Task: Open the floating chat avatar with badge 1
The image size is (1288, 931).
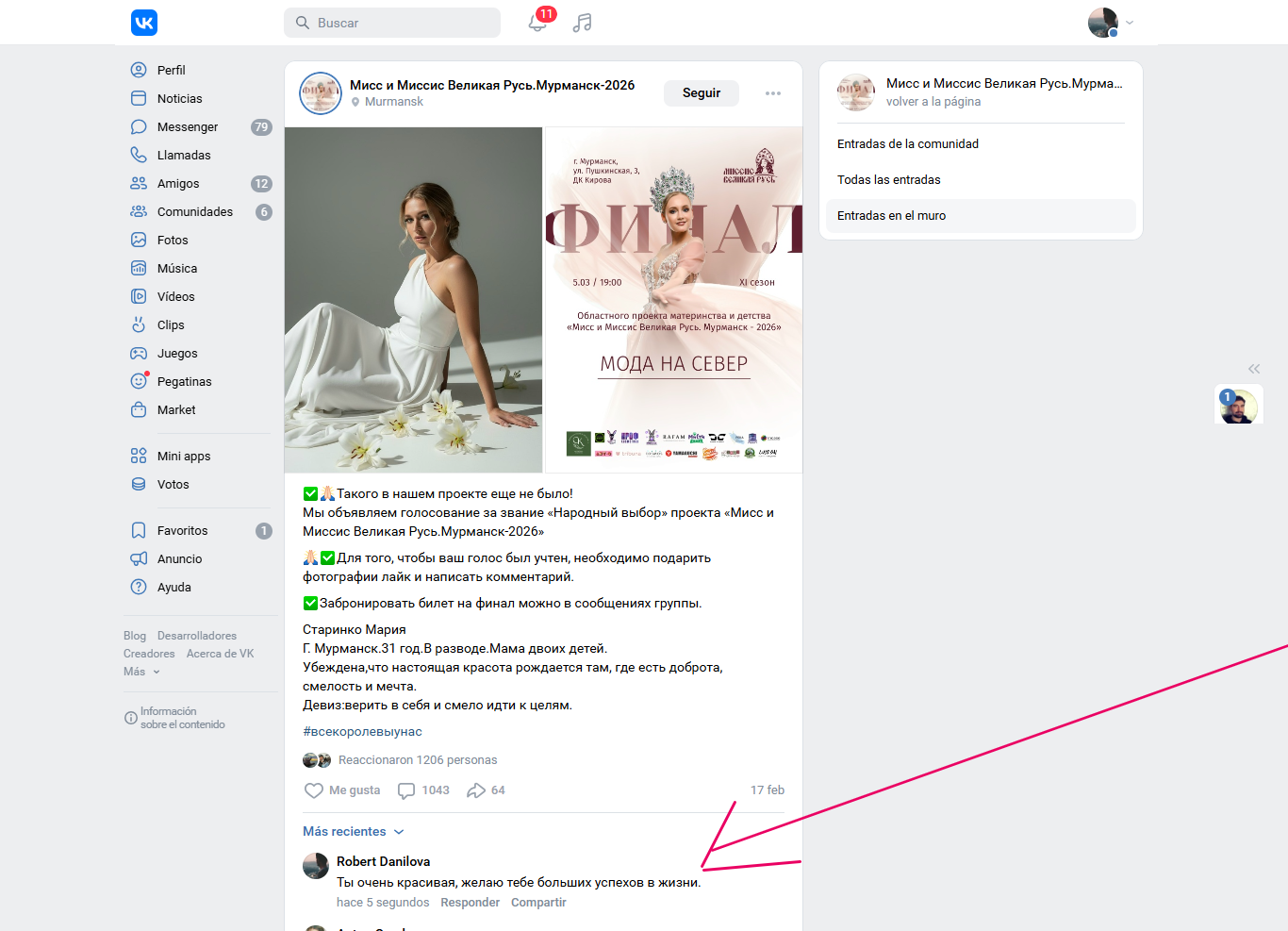Action: [x=1239, y=406]
